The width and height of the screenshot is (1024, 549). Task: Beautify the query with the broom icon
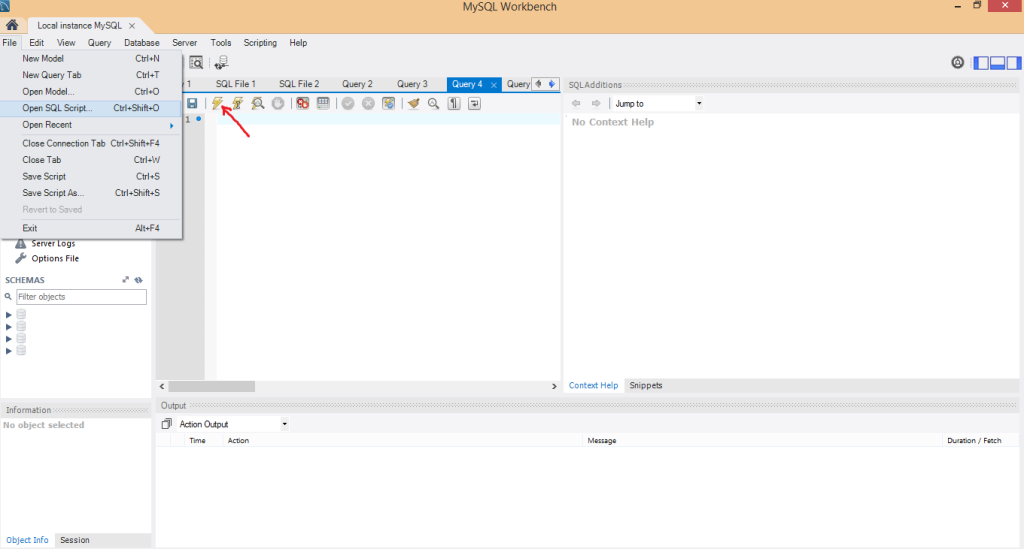(x=413, y=103)
